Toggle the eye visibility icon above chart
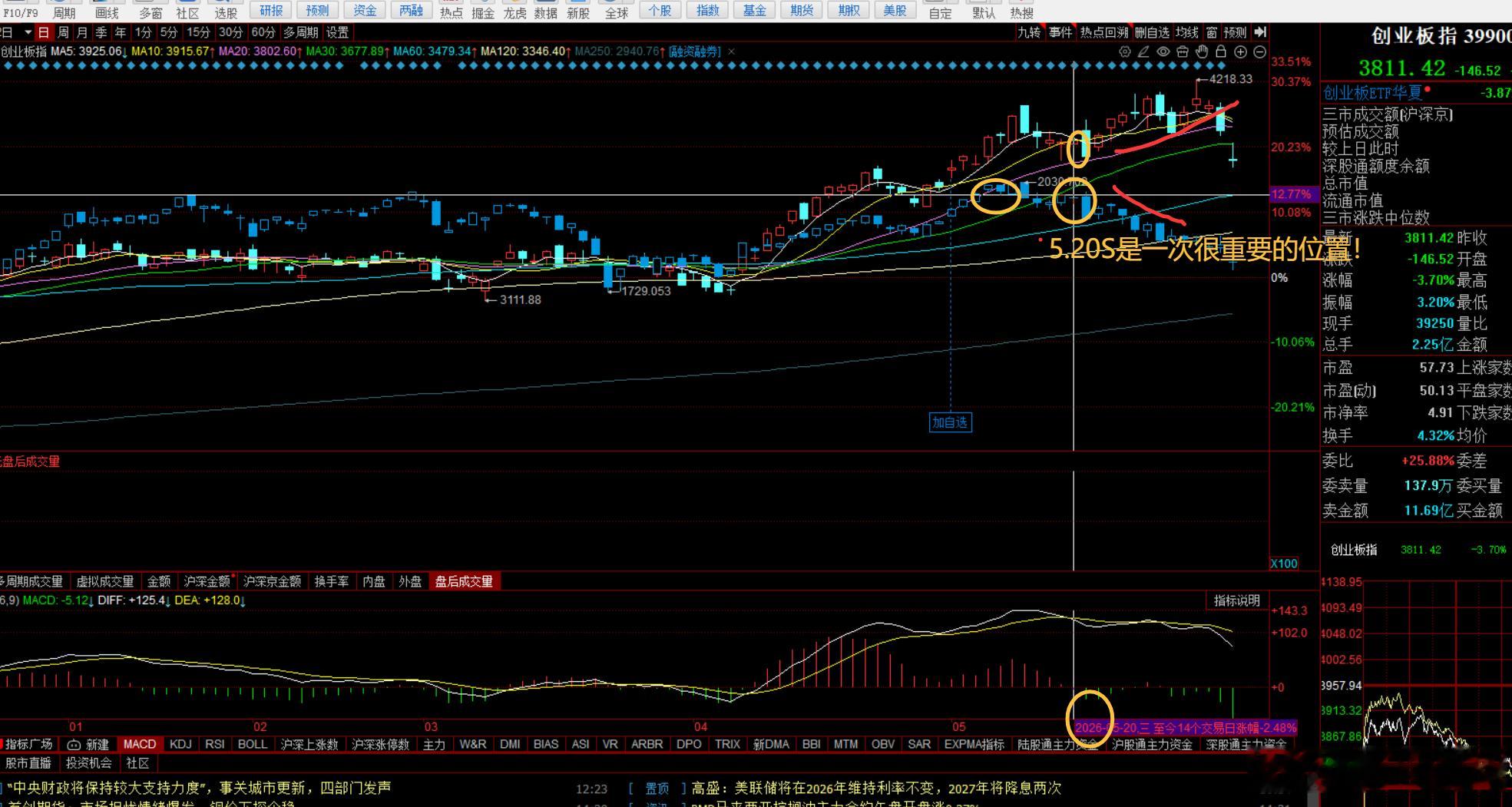This screenshot has width=1512, height=807. 1163,51
